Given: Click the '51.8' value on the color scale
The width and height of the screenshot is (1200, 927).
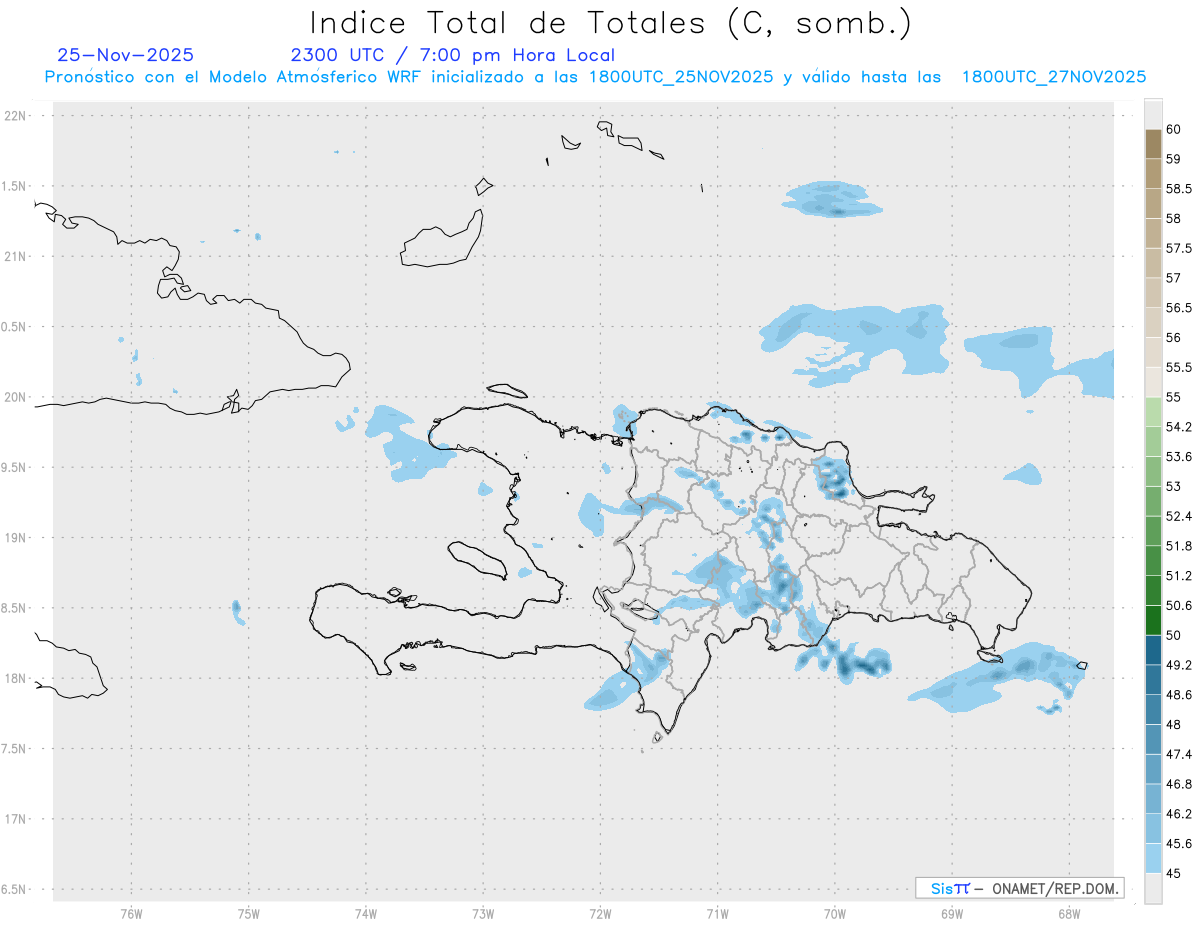Looking at the screenshot, I should click(x=1179, y=546).
